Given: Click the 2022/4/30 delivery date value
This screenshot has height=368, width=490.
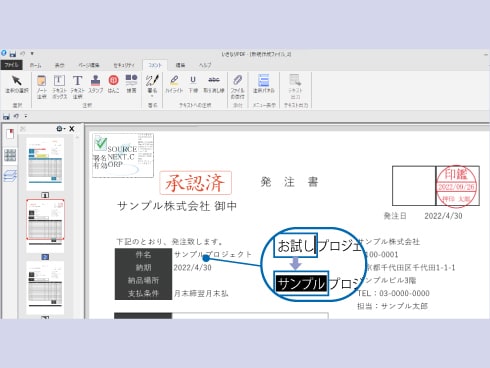Looking at the screenshot, I should pyautogui.click(x=192, y=268).
